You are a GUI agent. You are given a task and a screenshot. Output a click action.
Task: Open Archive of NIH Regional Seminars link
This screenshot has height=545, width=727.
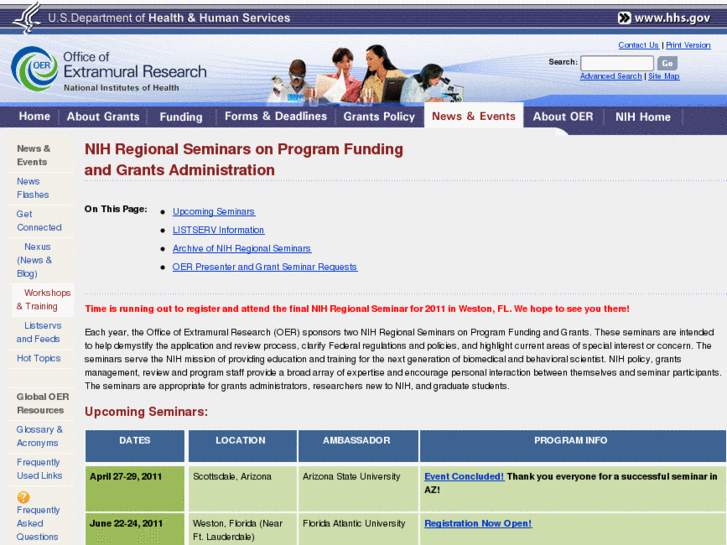[x=242, y=249]
